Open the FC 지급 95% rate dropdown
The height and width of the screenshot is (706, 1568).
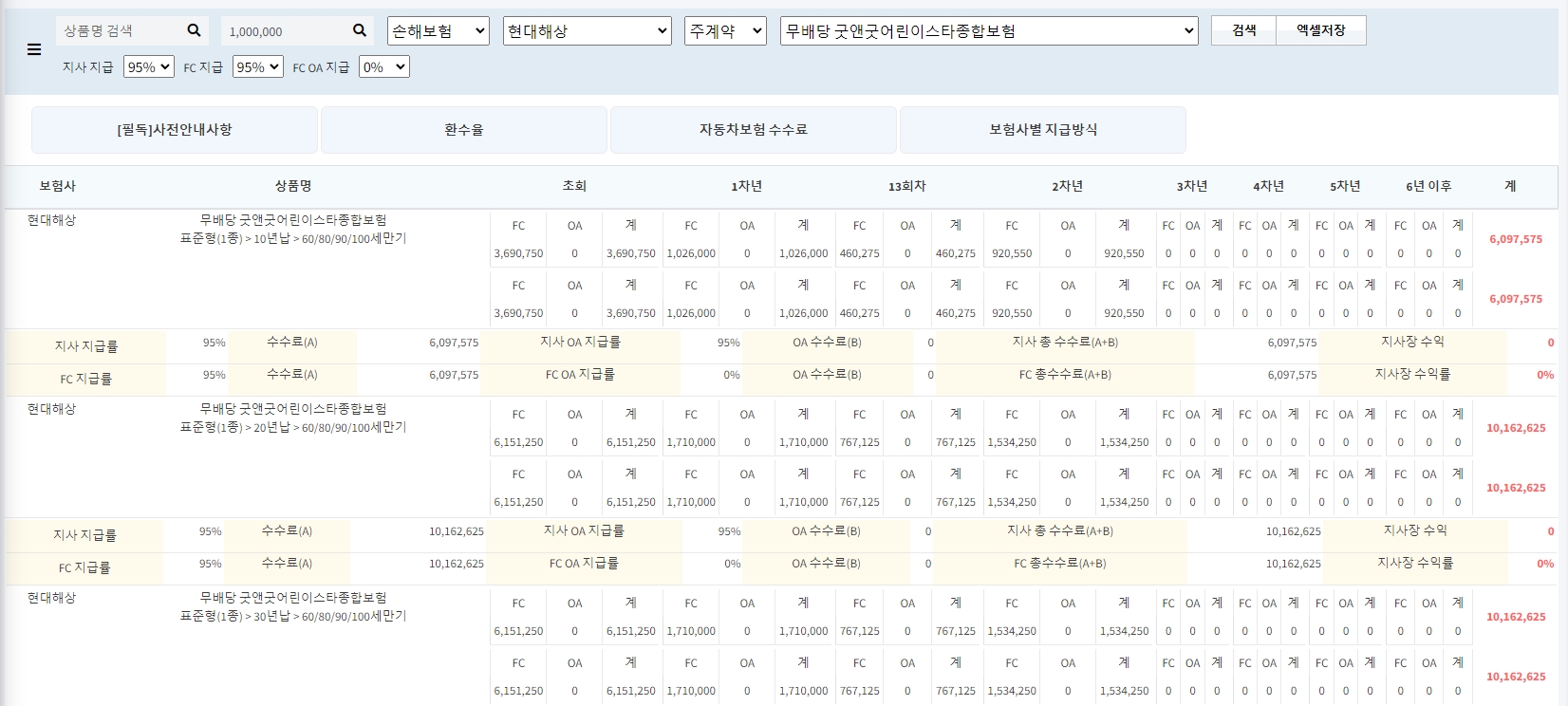258,66
